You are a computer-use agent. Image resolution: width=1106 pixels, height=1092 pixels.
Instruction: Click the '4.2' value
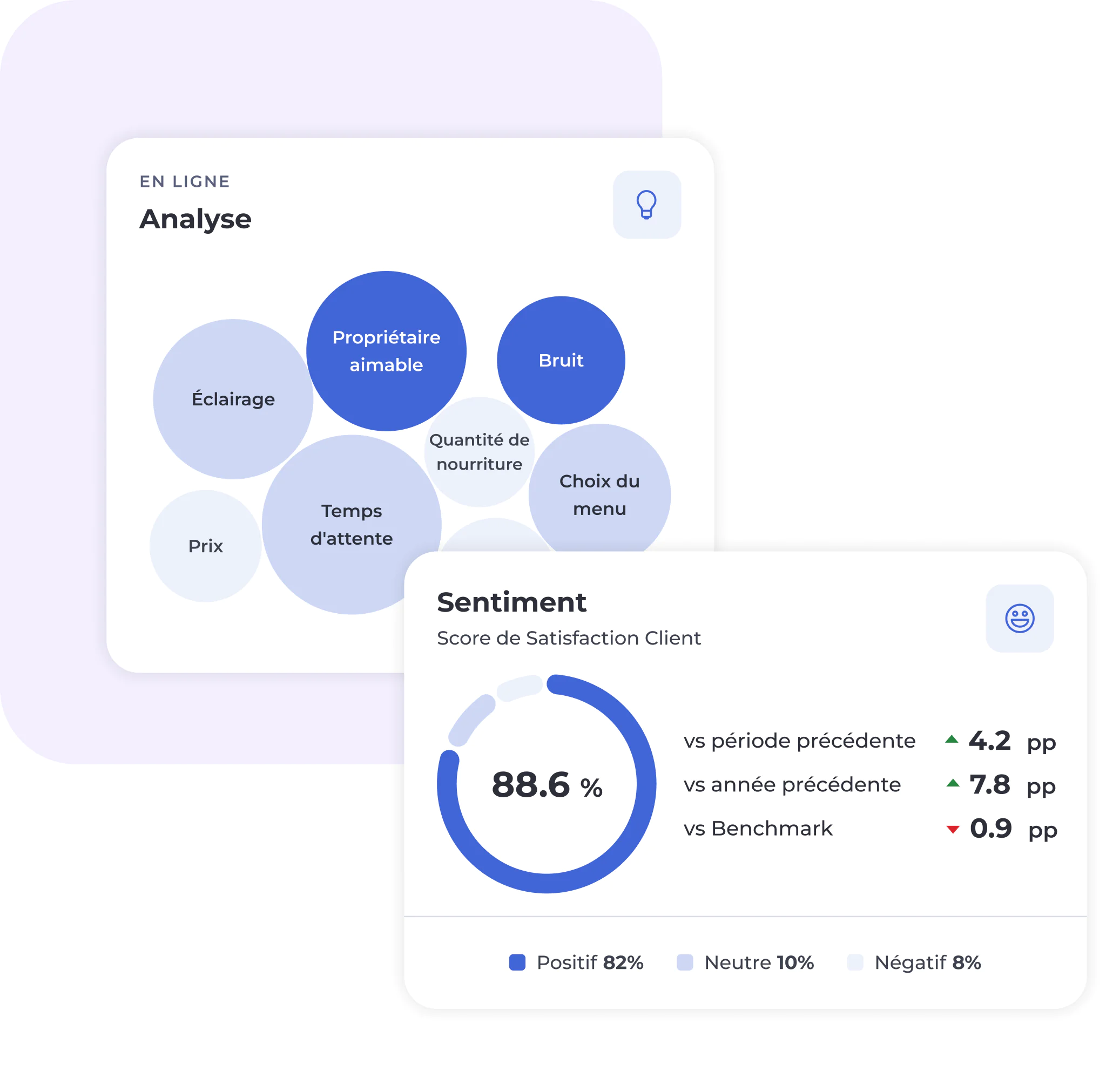(989, 741)
